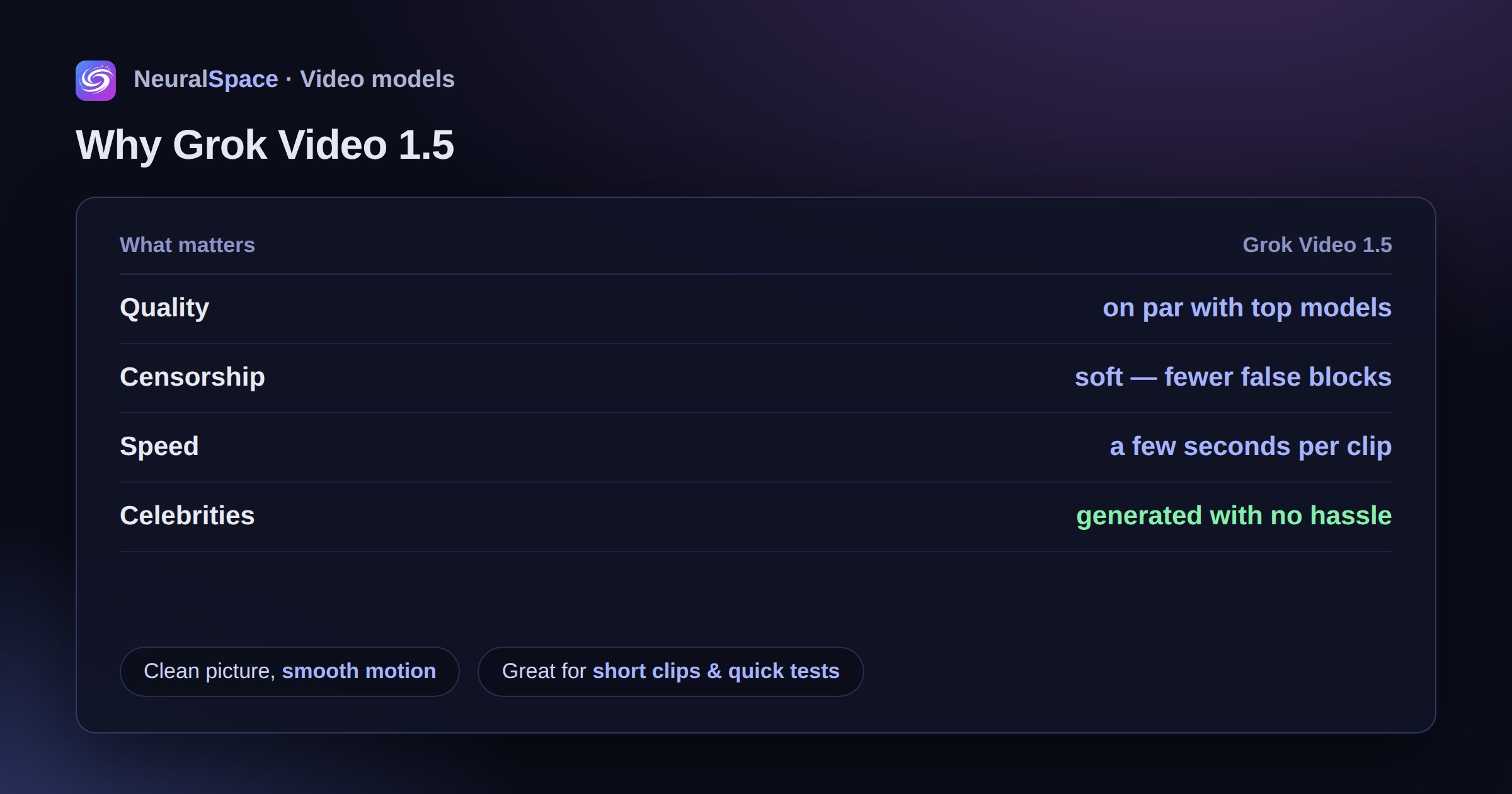Image resolution: width=1512 pixels, height=794 pixels.
Task: Select the 'Censorship' row label
Action: click(192, 377)
